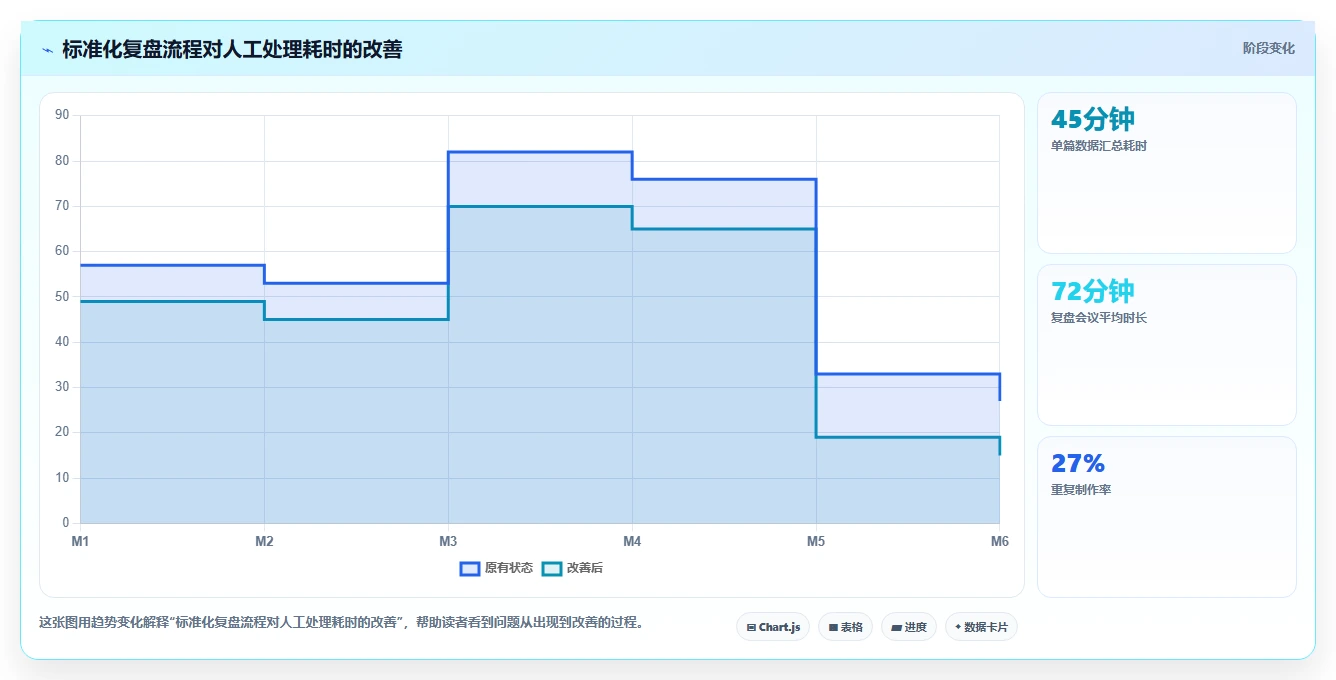Click the 进度 chip icon

coord(896,628)
